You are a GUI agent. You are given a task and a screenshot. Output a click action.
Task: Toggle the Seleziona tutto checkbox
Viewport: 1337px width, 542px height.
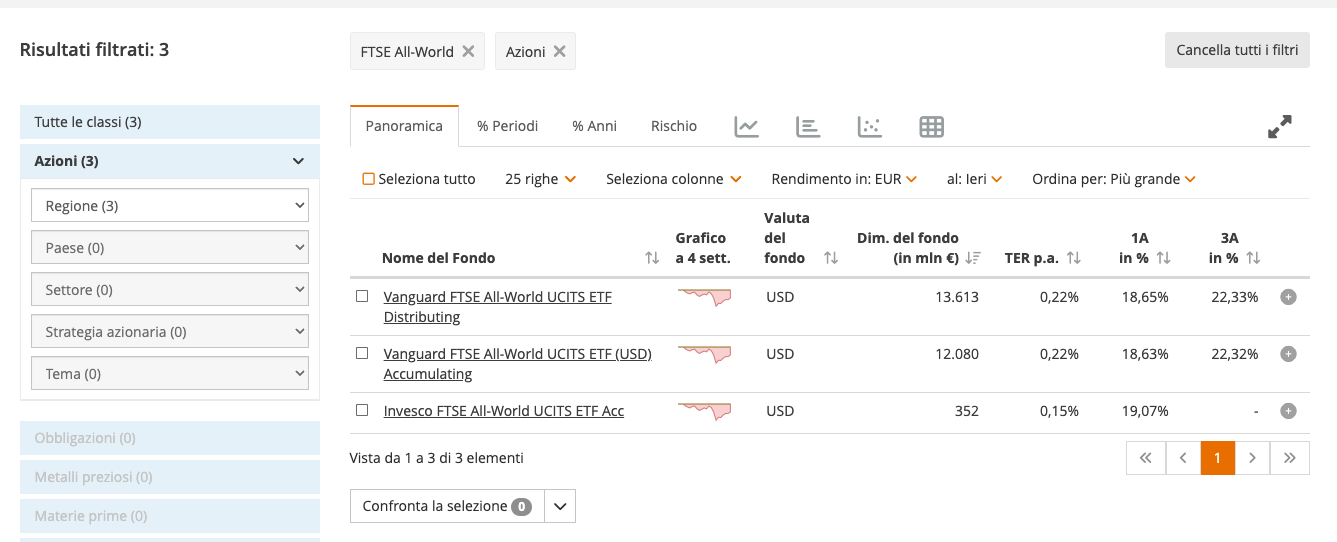(368, 179)
